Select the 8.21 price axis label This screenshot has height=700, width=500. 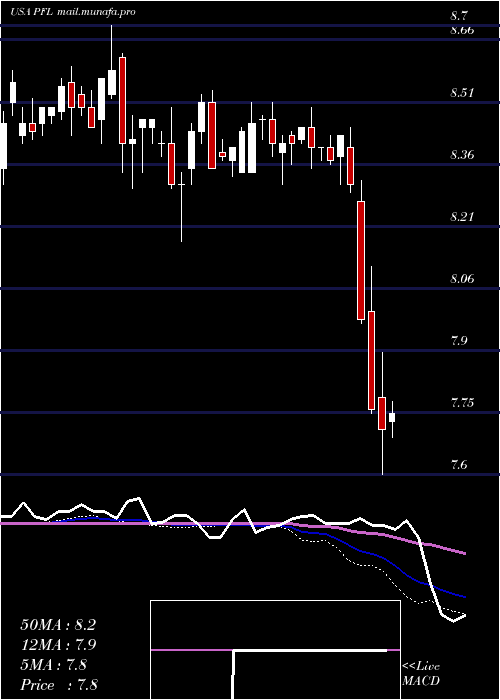462,217
